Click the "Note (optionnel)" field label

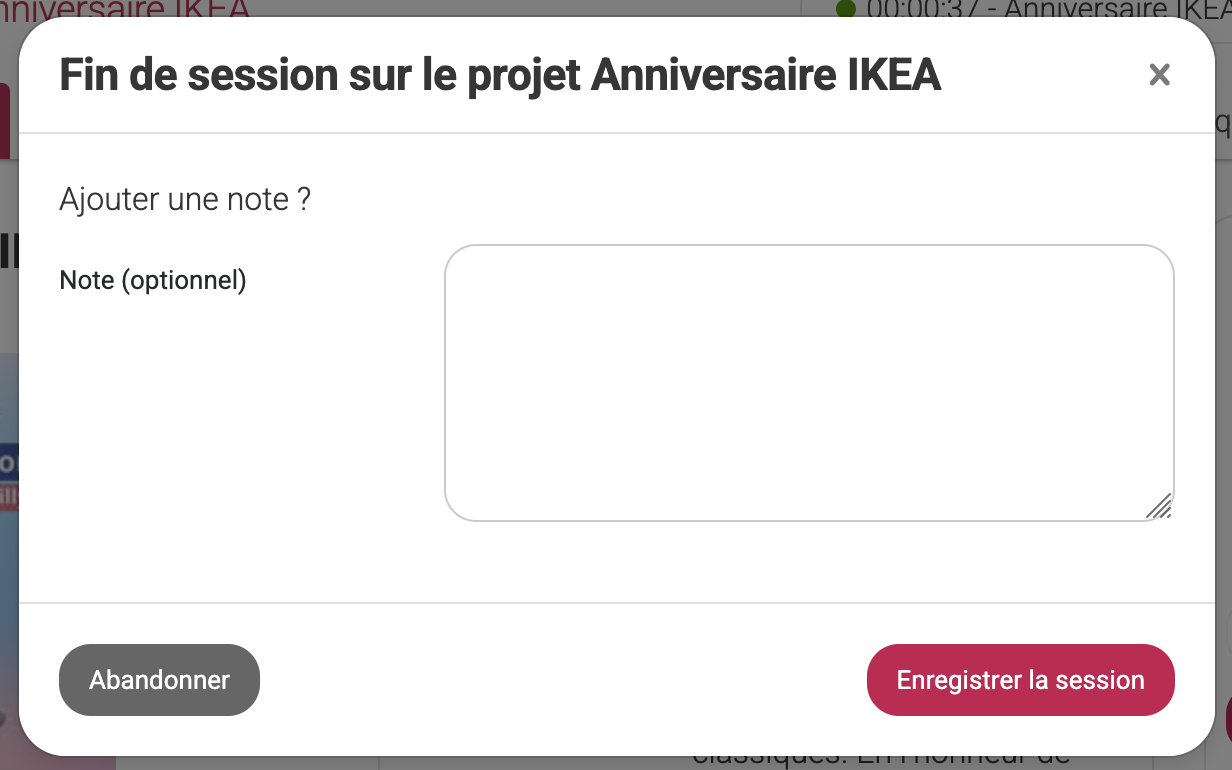pos(153,280)
